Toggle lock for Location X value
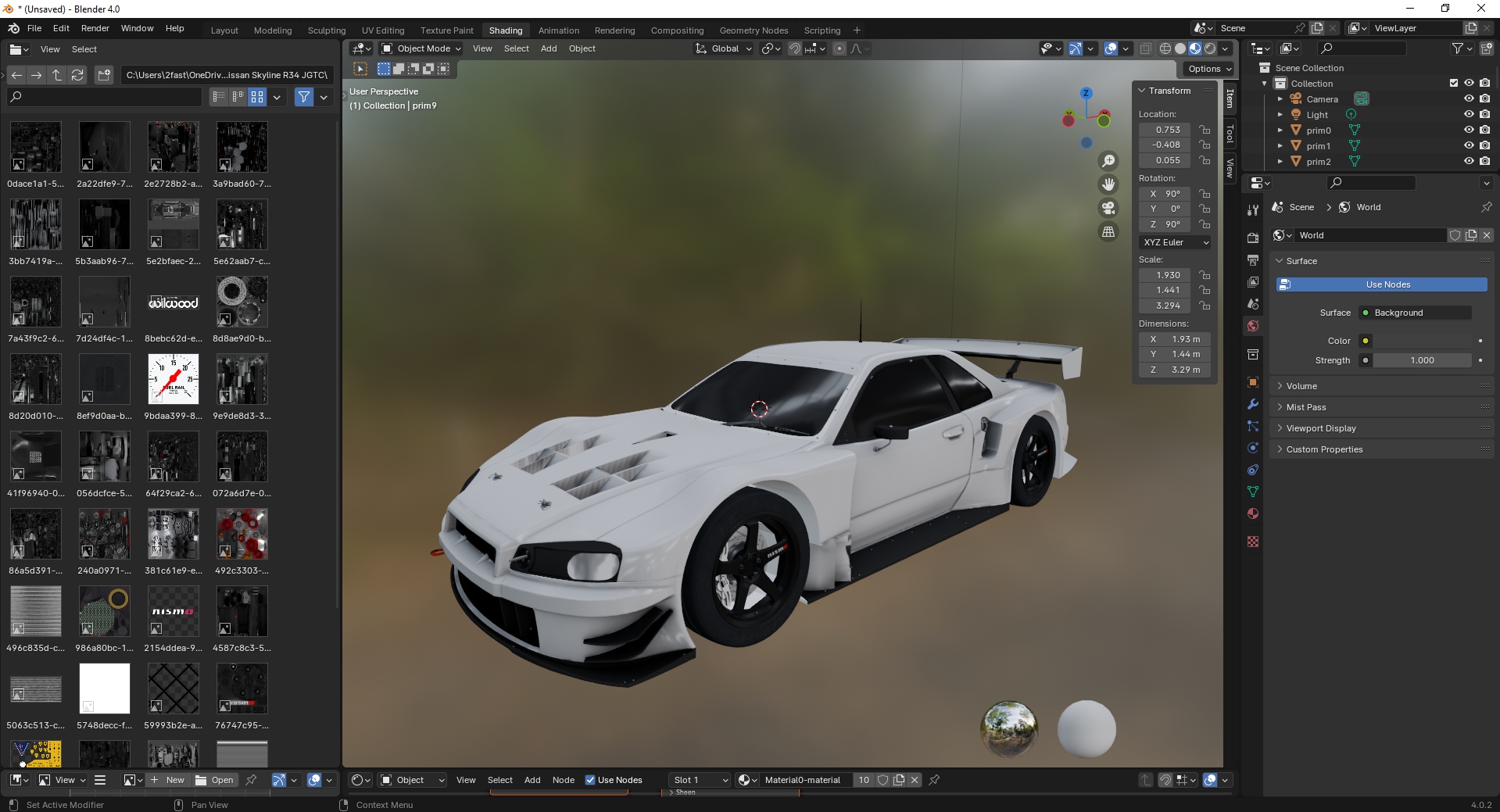 click(x=1205, y=130)
